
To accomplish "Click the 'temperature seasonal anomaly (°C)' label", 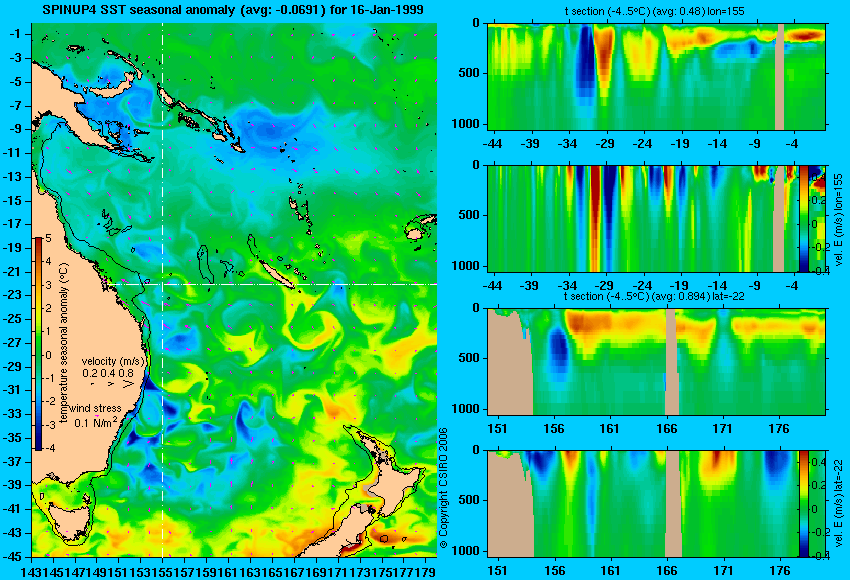I will [64, 343].
